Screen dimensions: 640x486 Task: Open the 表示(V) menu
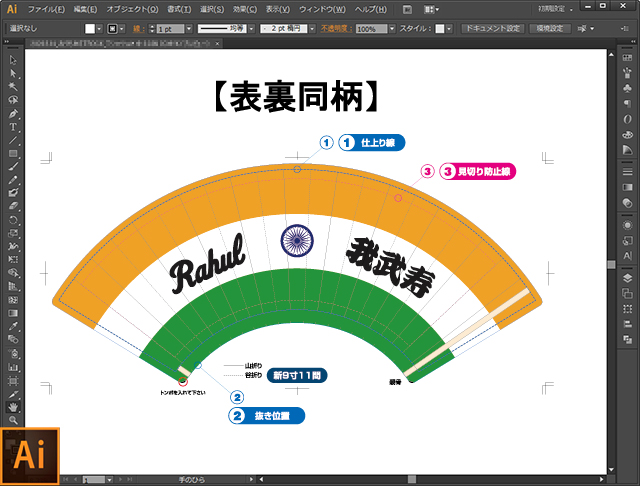point(278,9)
